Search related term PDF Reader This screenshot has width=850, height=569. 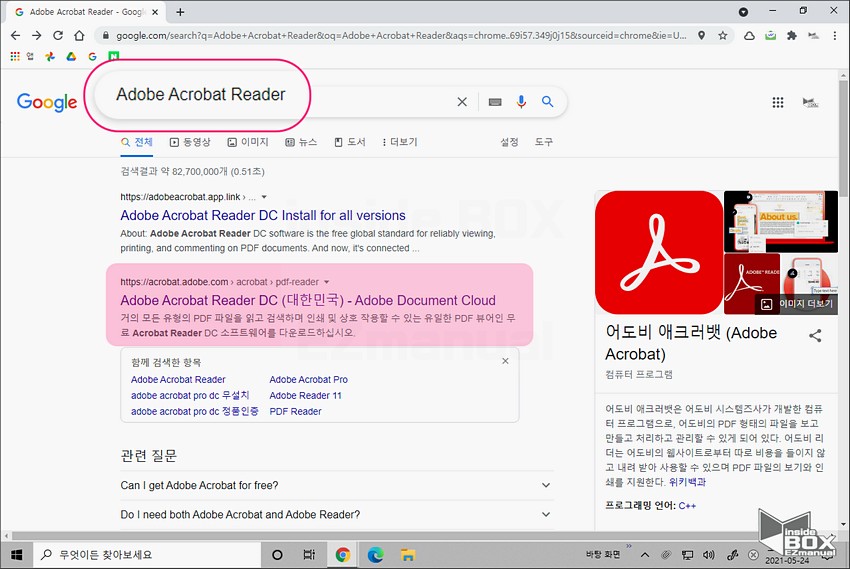tap(295, 412)
